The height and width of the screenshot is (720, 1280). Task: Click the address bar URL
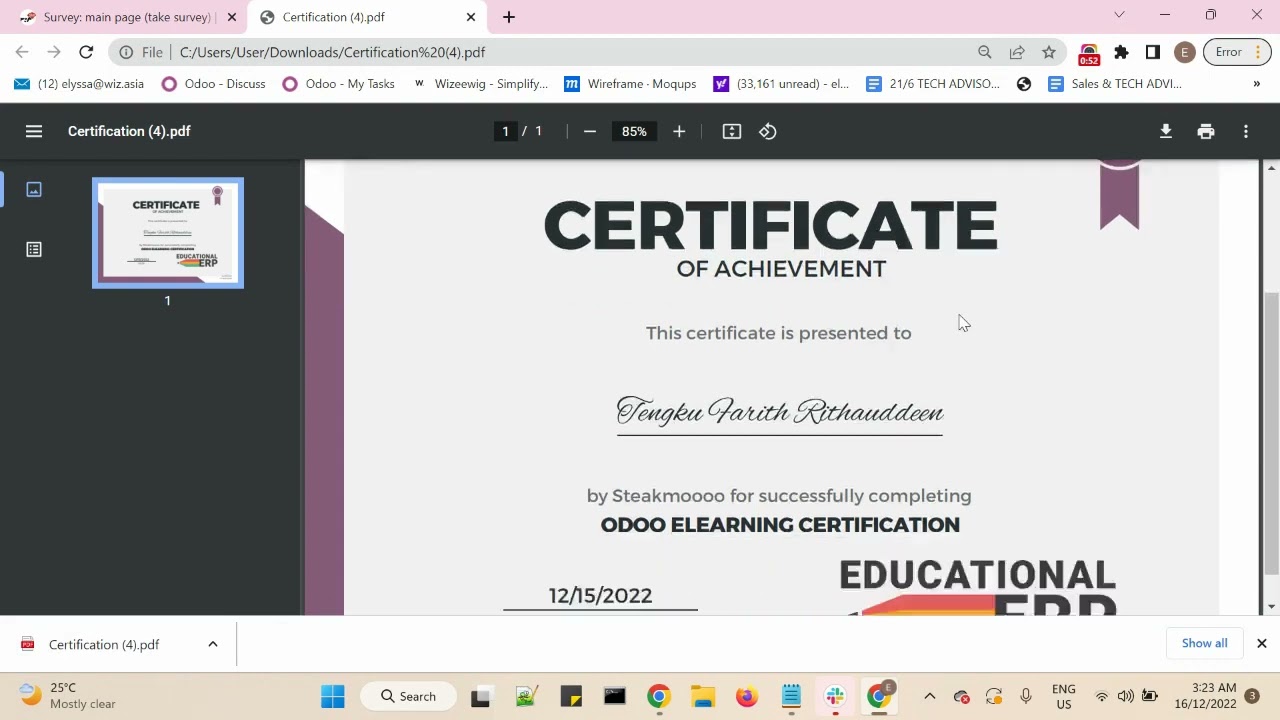(x=332, y=52)
